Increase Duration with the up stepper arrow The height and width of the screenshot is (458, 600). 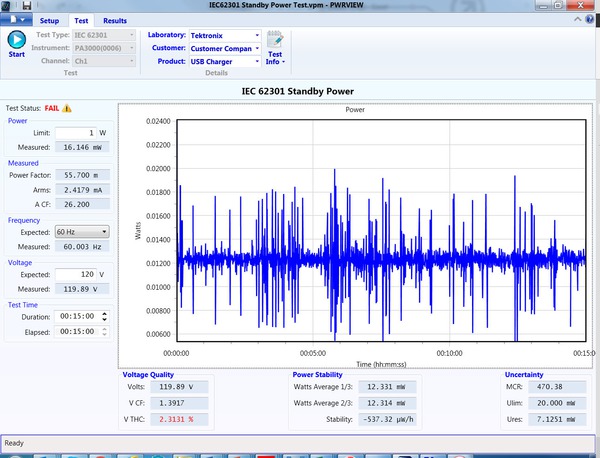(x=105, y=313)
